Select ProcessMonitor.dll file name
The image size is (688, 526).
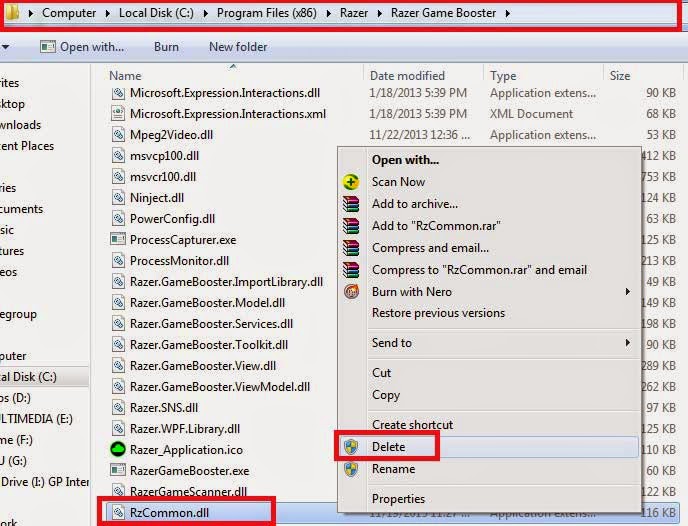[x=179, y=261]
